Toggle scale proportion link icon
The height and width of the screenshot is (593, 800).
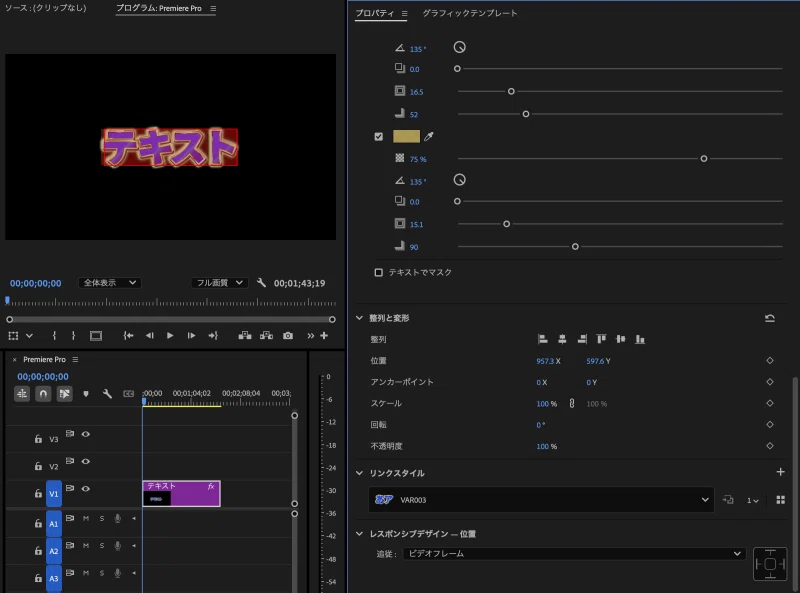(x=572, y=404)
